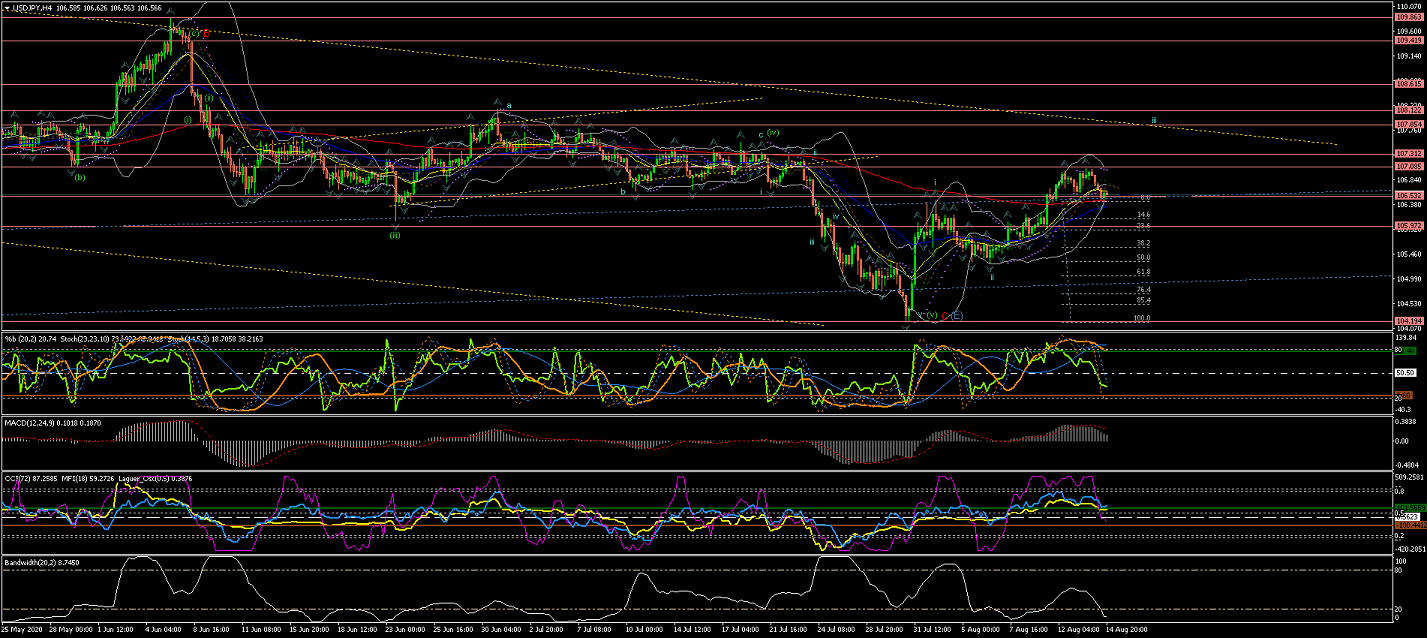Screen dimensions: 1427x638
Task: Click the 109.863 price level tag
Action: [x=1407, y=17]
